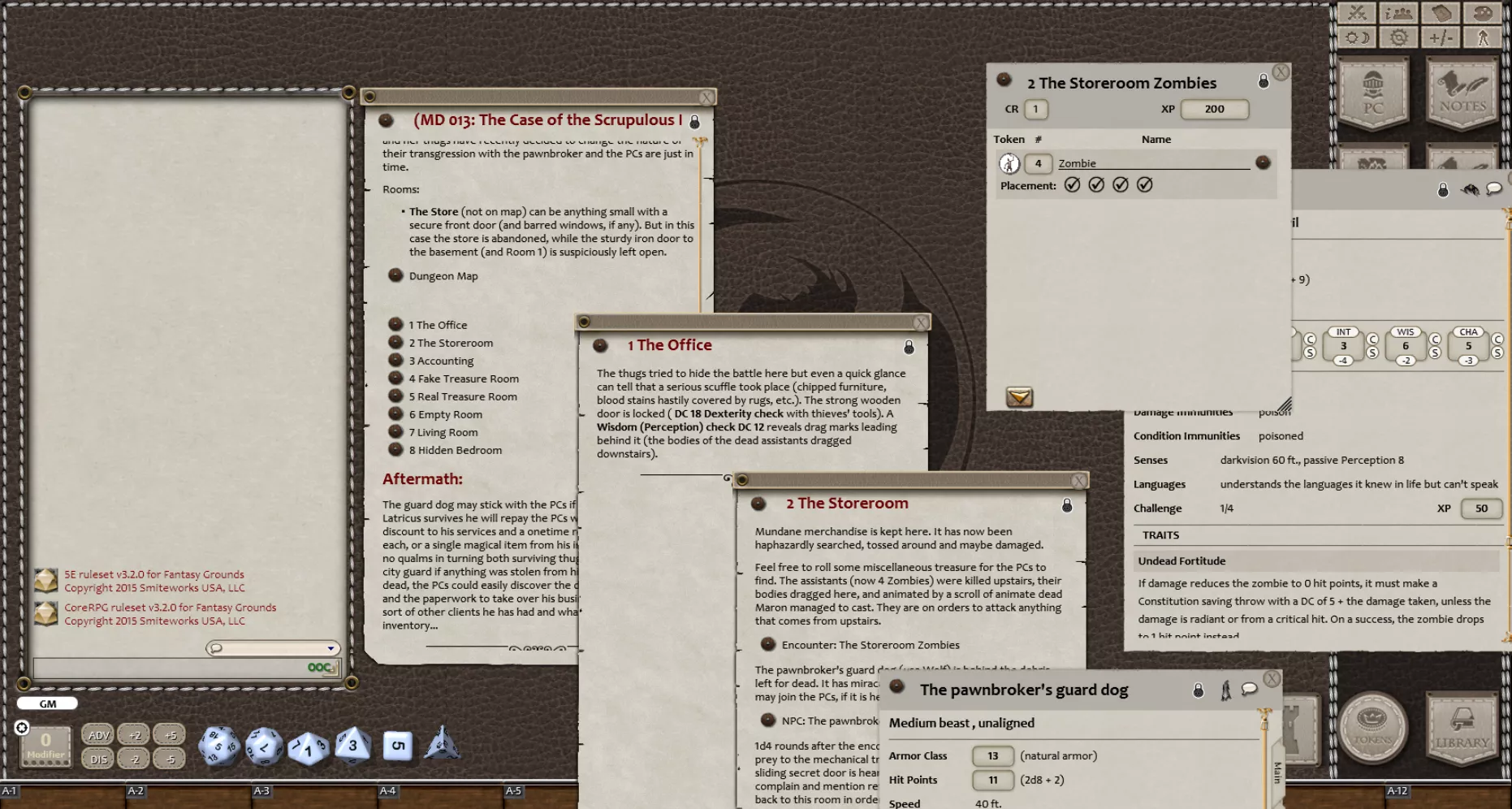
Task: Click the speech bubble on Zombie NPC sheet
Action: tap(1494, 188)
